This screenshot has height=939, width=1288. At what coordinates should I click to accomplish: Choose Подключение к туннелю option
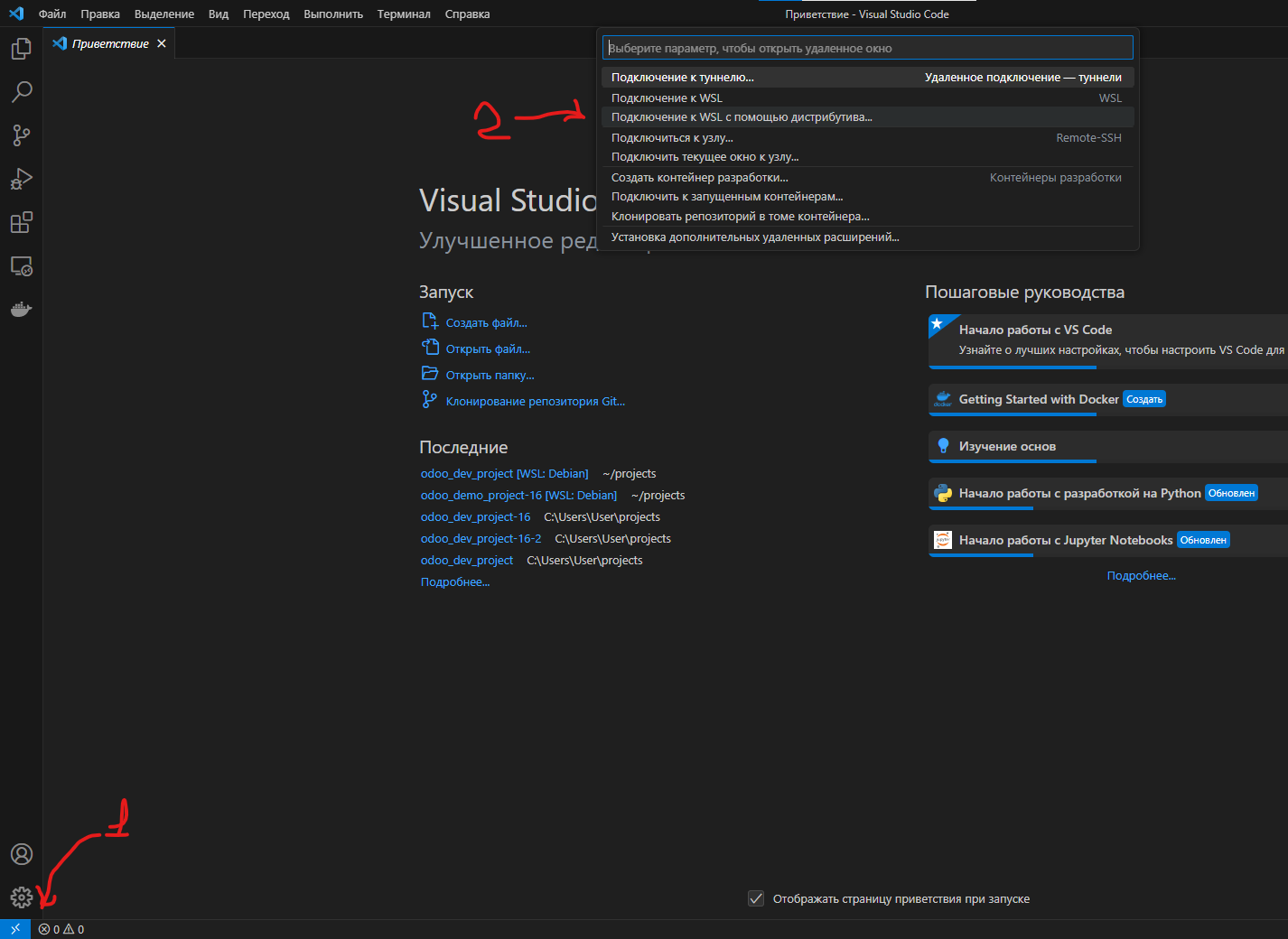click(x=868, y=77)
